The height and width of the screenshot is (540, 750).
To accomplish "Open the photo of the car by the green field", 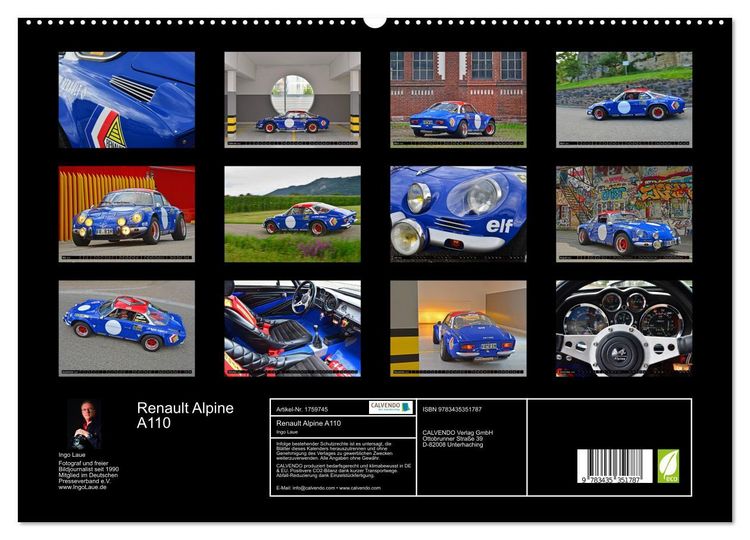I will click(292, 214).
